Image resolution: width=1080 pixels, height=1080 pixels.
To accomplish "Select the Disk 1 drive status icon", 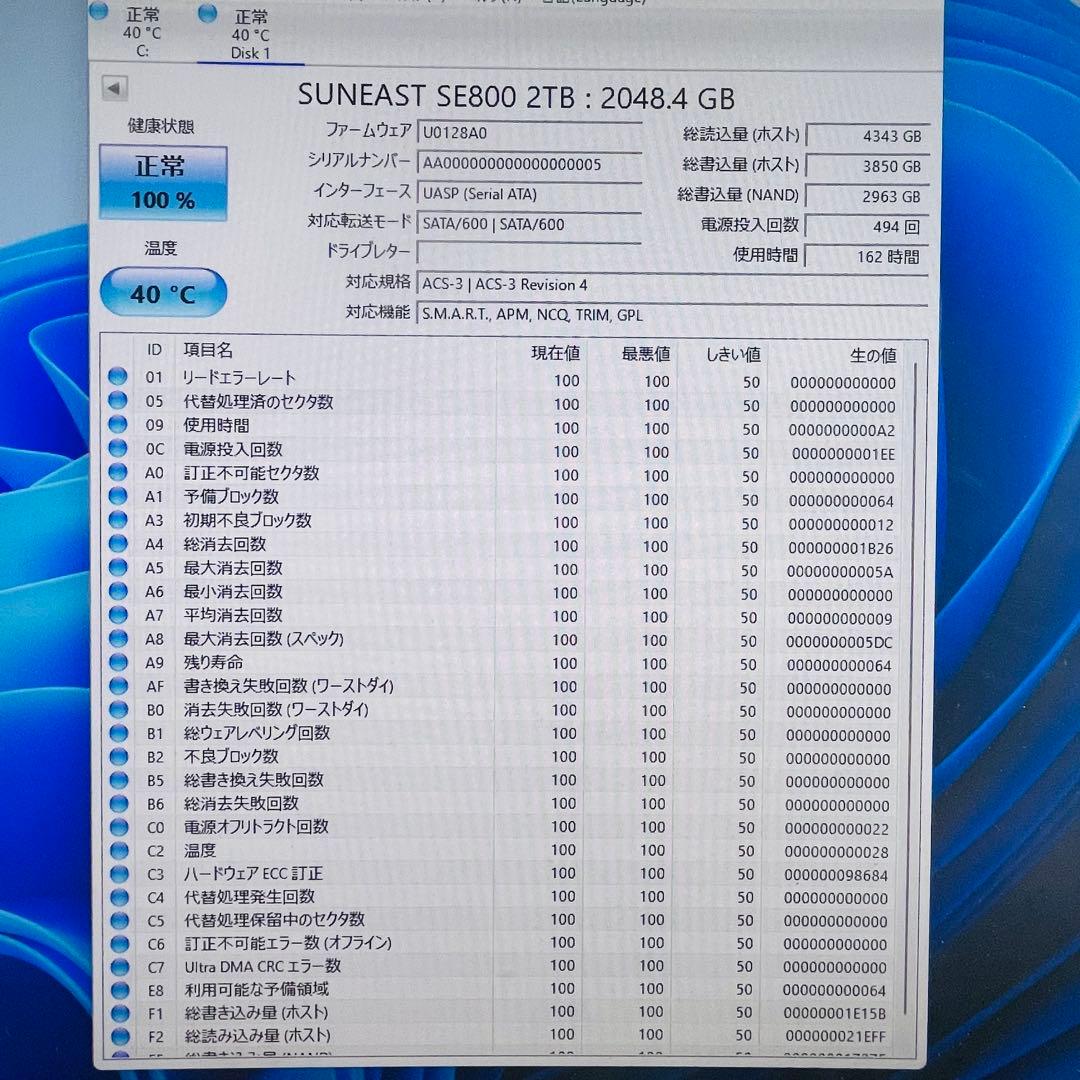I will click(206, 13).
